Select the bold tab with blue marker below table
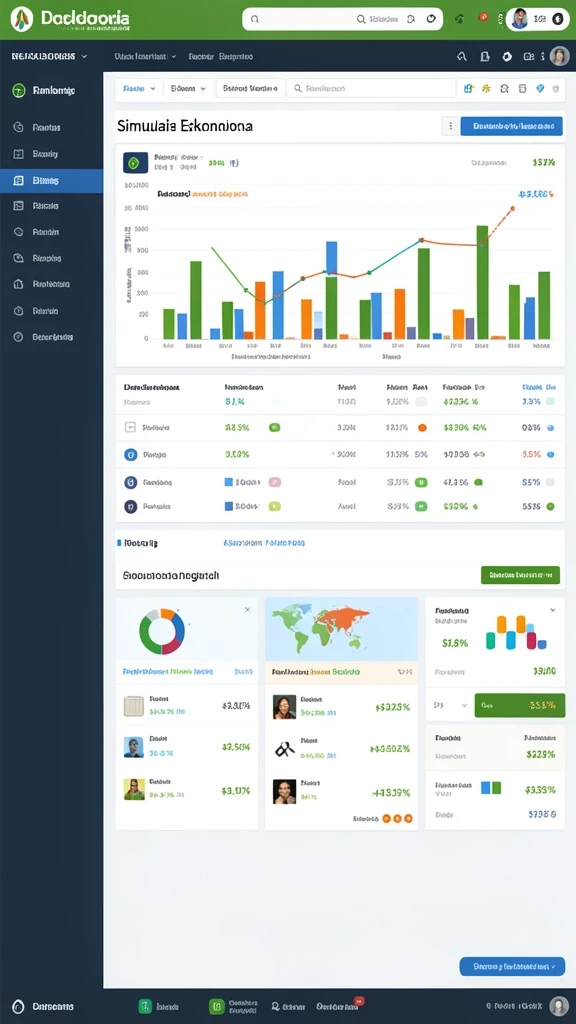 click(x=140, y=543)
